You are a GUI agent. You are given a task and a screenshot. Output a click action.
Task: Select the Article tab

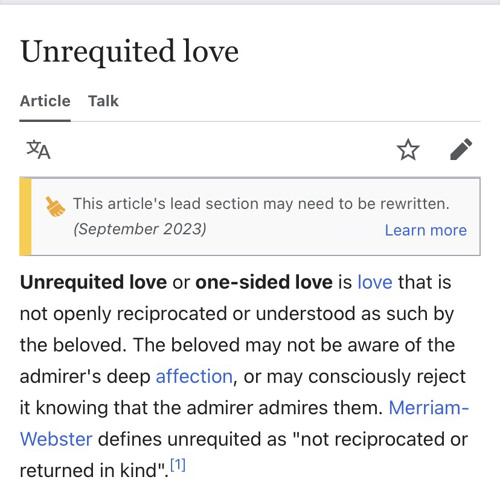pos(45,101)
